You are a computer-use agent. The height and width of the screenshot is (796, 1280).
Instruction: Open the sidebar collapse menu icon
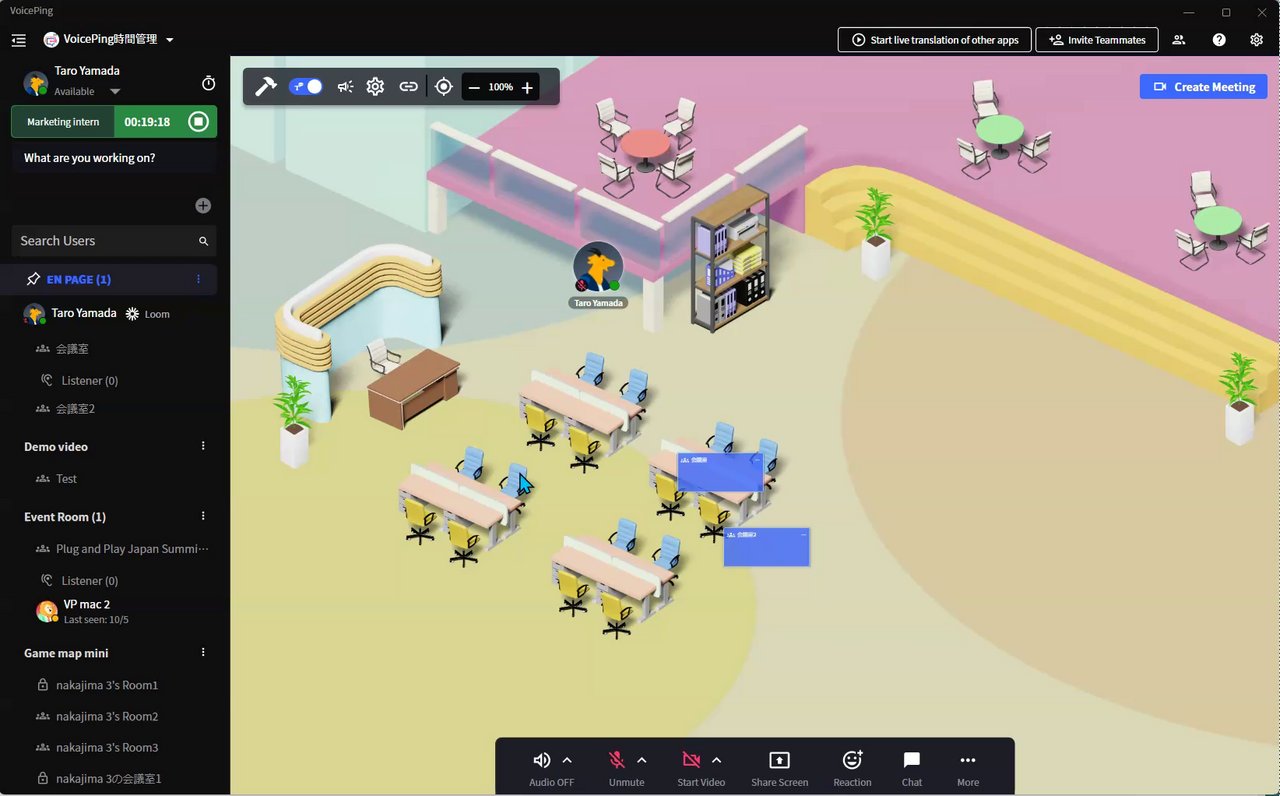pyautogui.click(x=18, y=40)
